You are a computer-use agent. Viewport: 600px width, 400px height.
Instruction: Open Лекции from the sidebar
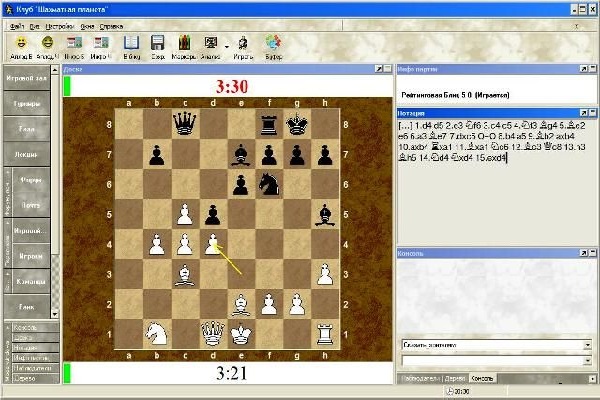[27, 154]
